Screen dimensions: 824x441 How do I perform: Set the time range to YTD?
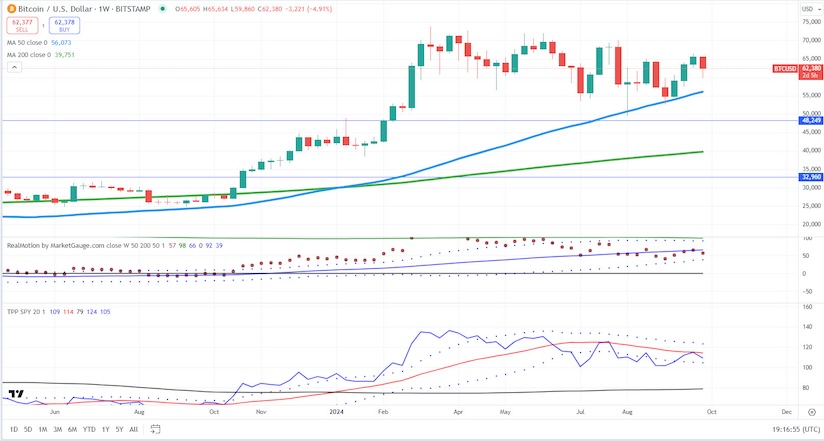(x=89, y=429)
